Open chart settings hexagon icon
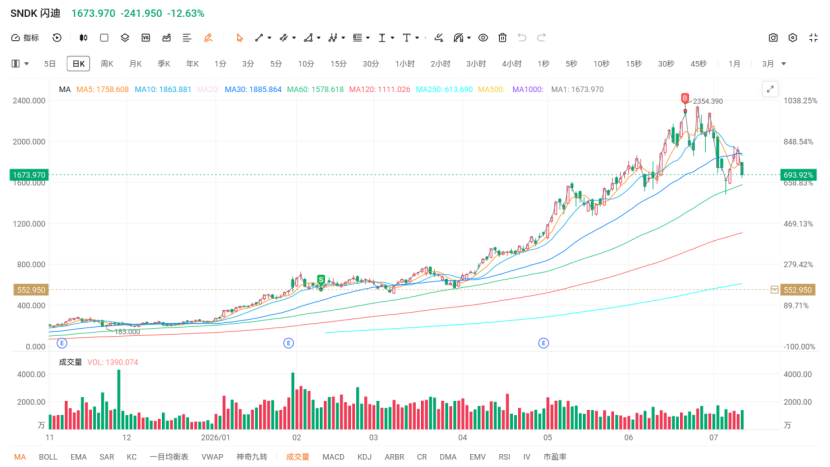Image resolution: width=830 pixels, height=467 pixels. click(792, 38)
